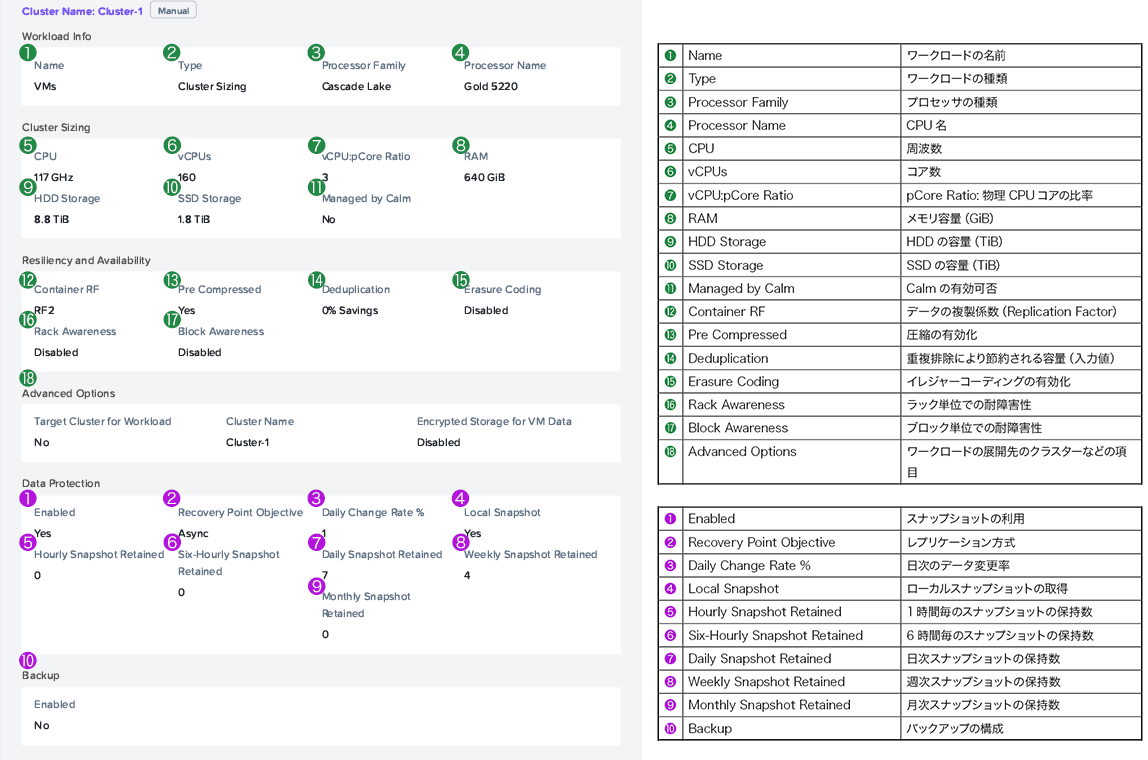Viewport: 1148px width, 760px height.
Task: Click green badge 1 above the VMs name
Action: [x=28, y=53]
